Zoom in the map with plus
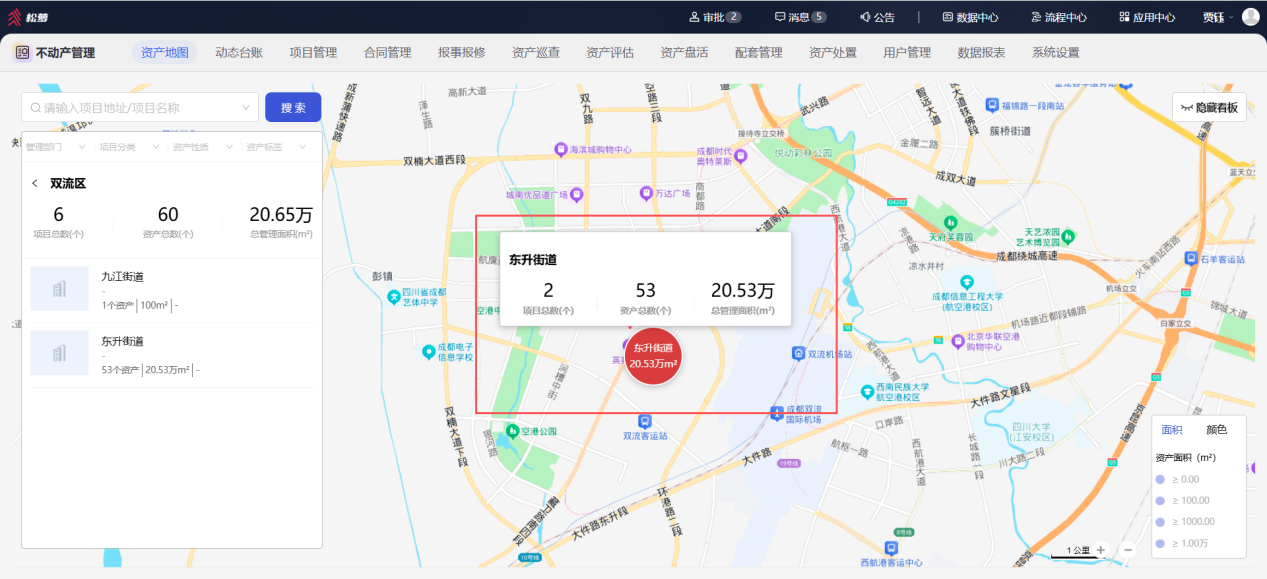Image resolution: width=1267 pixels, height=579 pixels. (1101, 549)
